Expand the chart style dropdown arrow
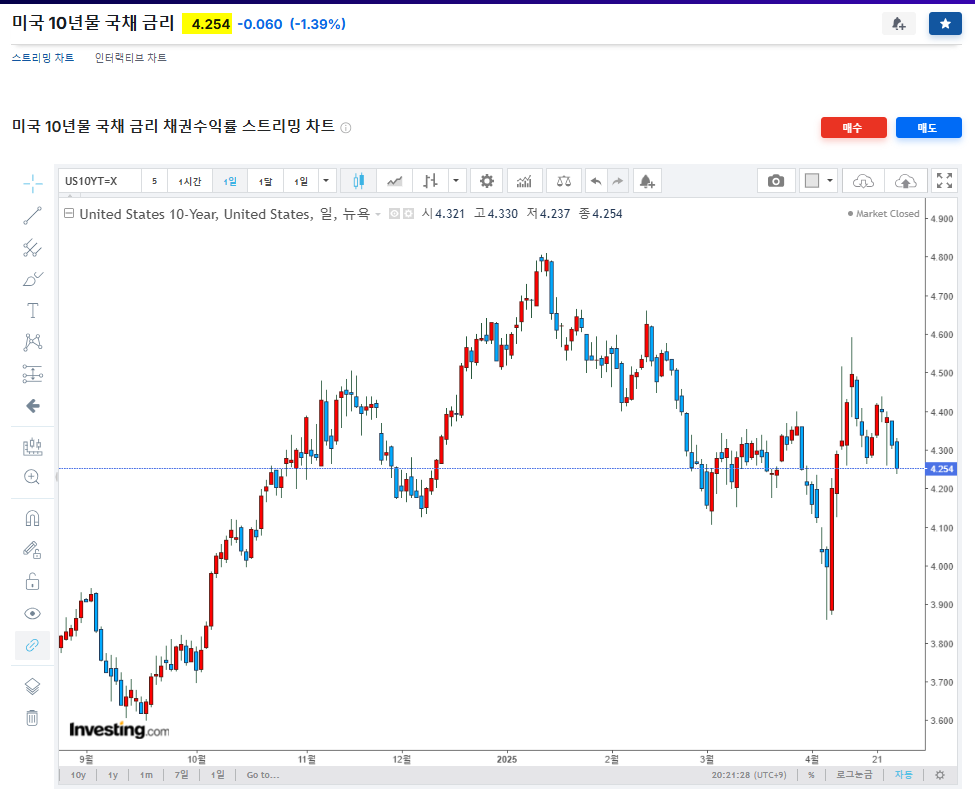Viewport: 975px width, 796px height. (x=456, y=181)
